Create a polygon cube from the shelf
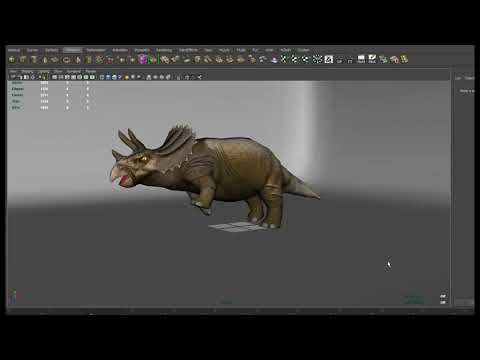 point(23,60)
